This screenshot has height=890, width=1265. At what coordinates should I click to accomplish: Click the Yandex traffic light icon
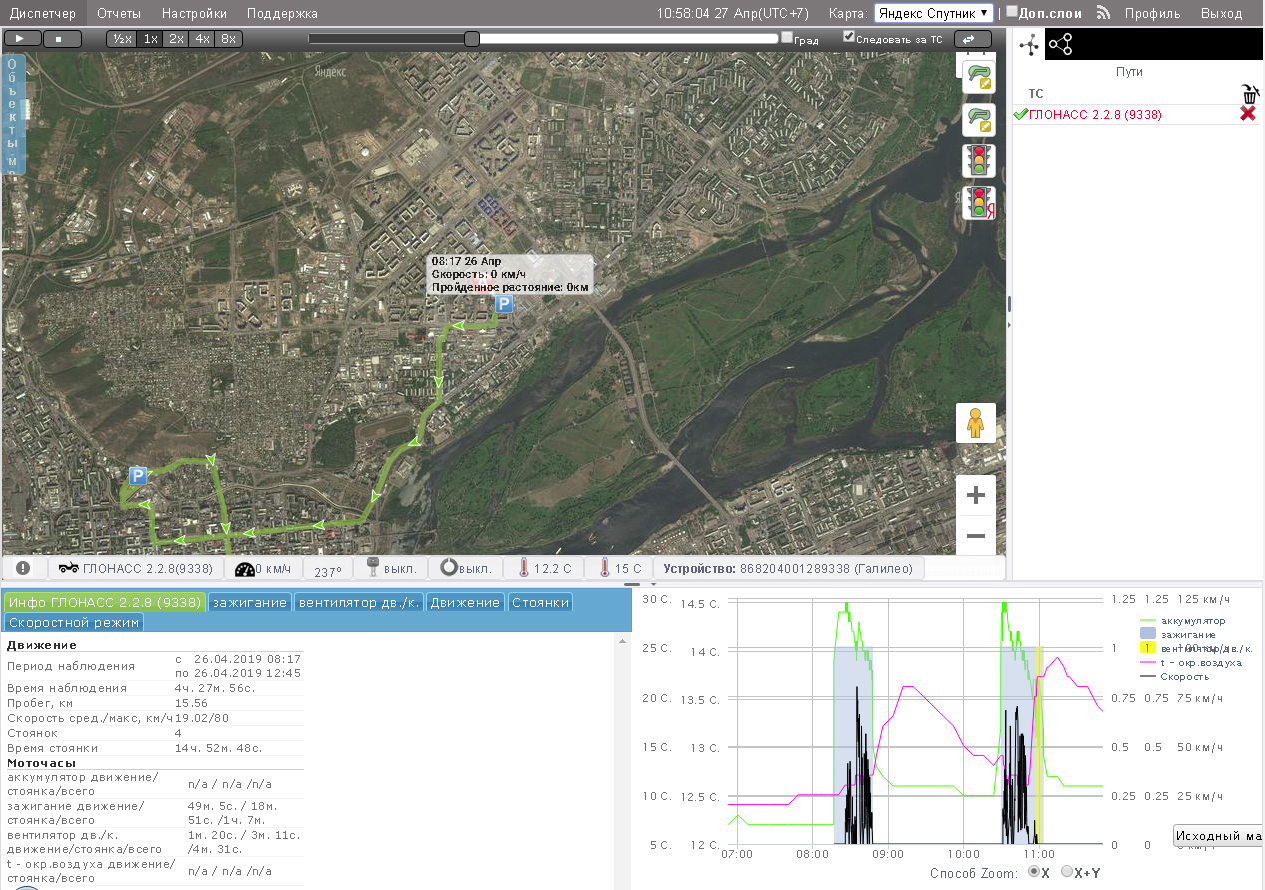pyautogui.click(x=978, y=203)
